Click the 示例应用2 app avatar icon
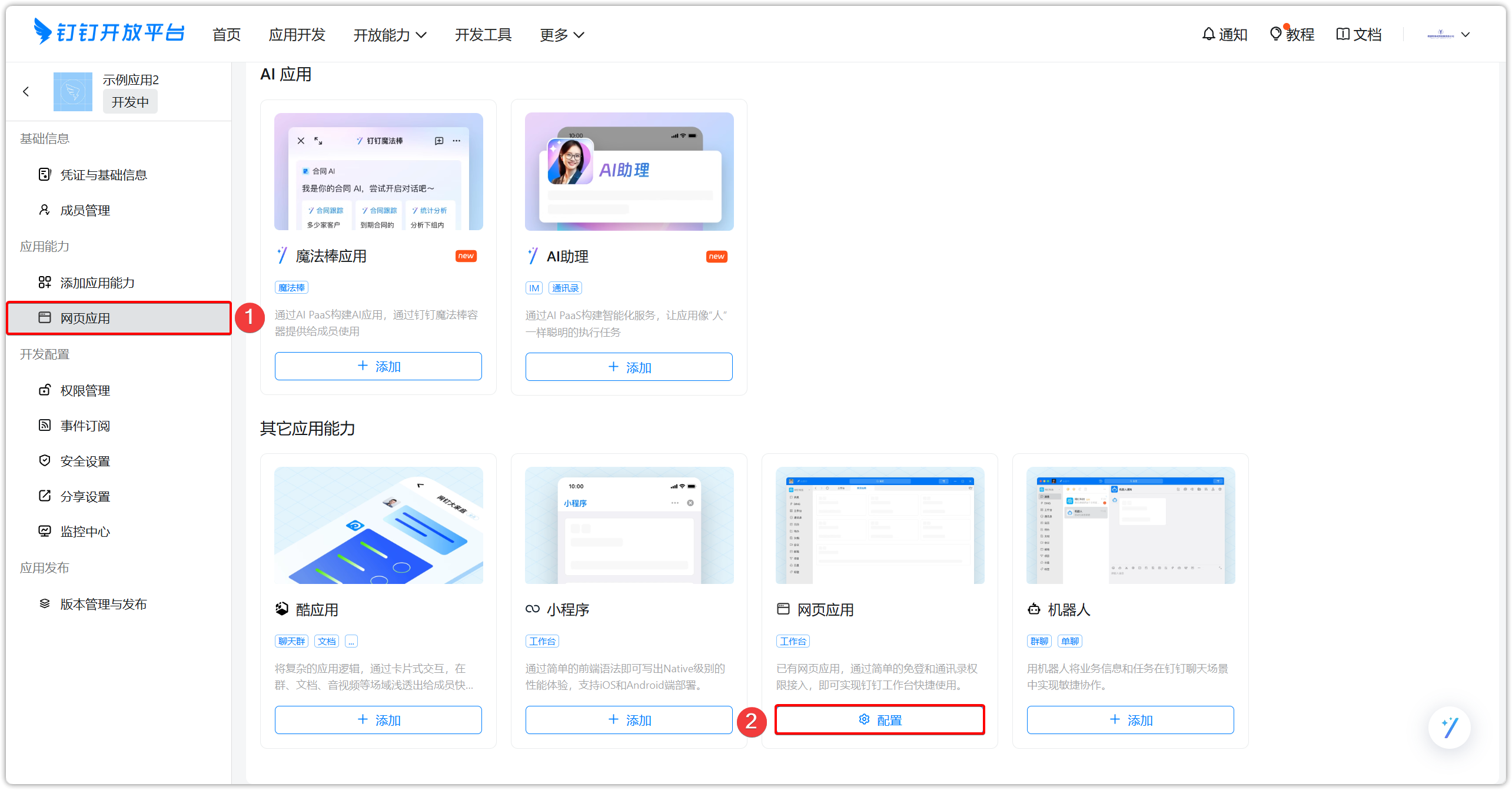The height and width of the screenshot is (790, 1512). tap(73, 91)
